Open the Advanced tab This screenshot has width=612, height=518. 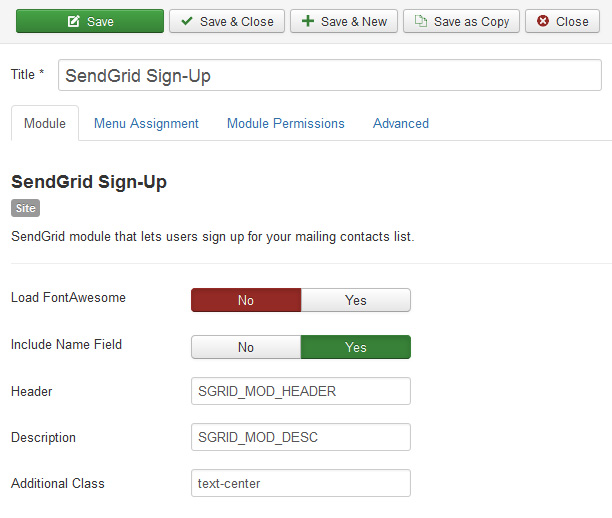pos(401,123)
